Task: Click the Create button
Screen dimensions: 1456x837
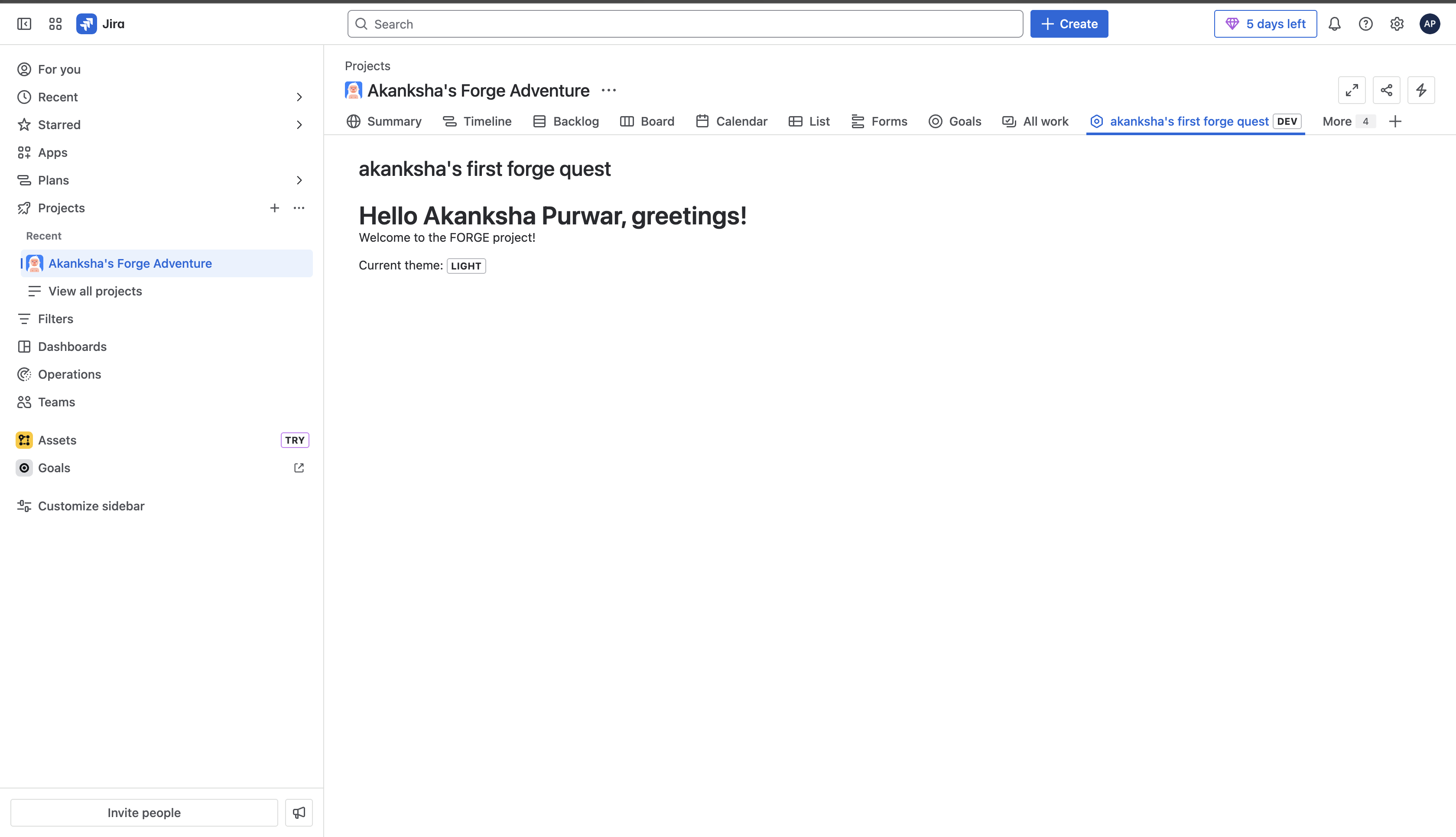Action: (1069, 23)
